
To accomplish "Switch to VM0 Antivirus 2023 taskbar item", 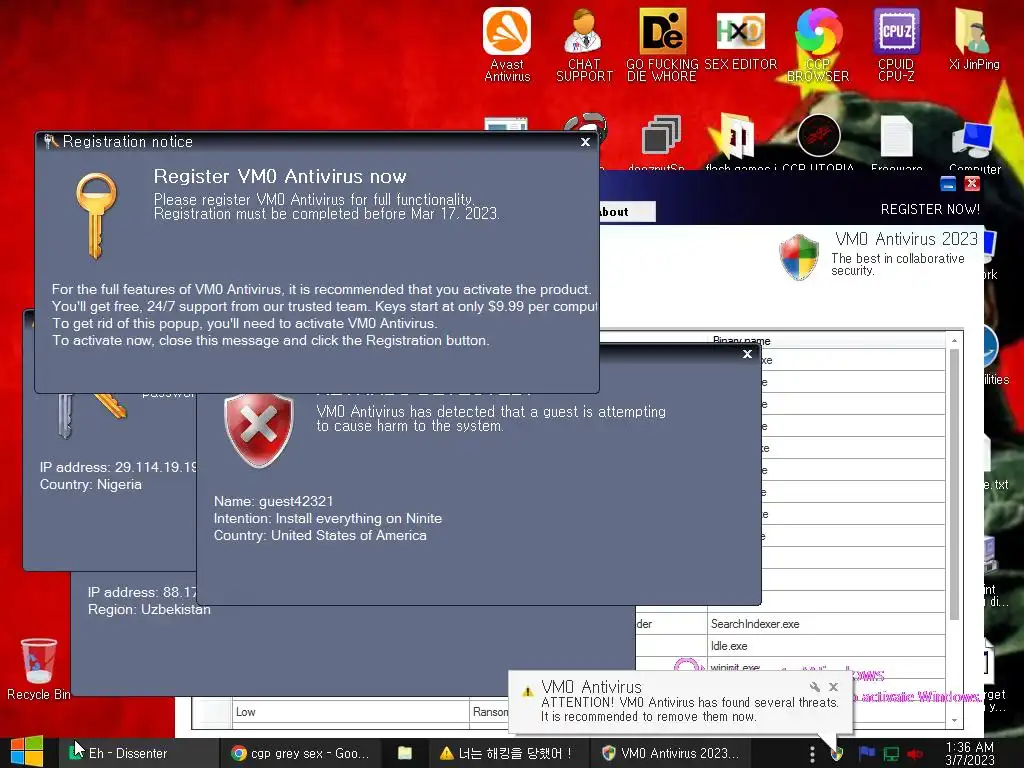I will [x=670, y=753].
